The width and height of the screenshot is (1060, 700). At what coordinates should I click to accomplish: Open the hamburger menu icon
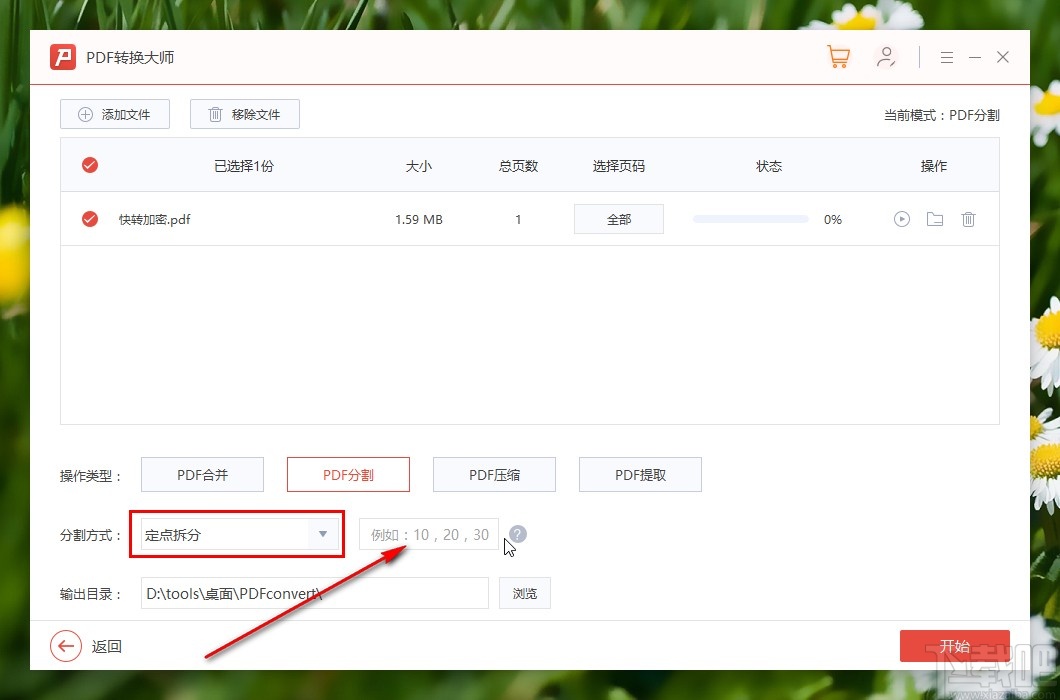pyautogui.click(x=946, y=57)
